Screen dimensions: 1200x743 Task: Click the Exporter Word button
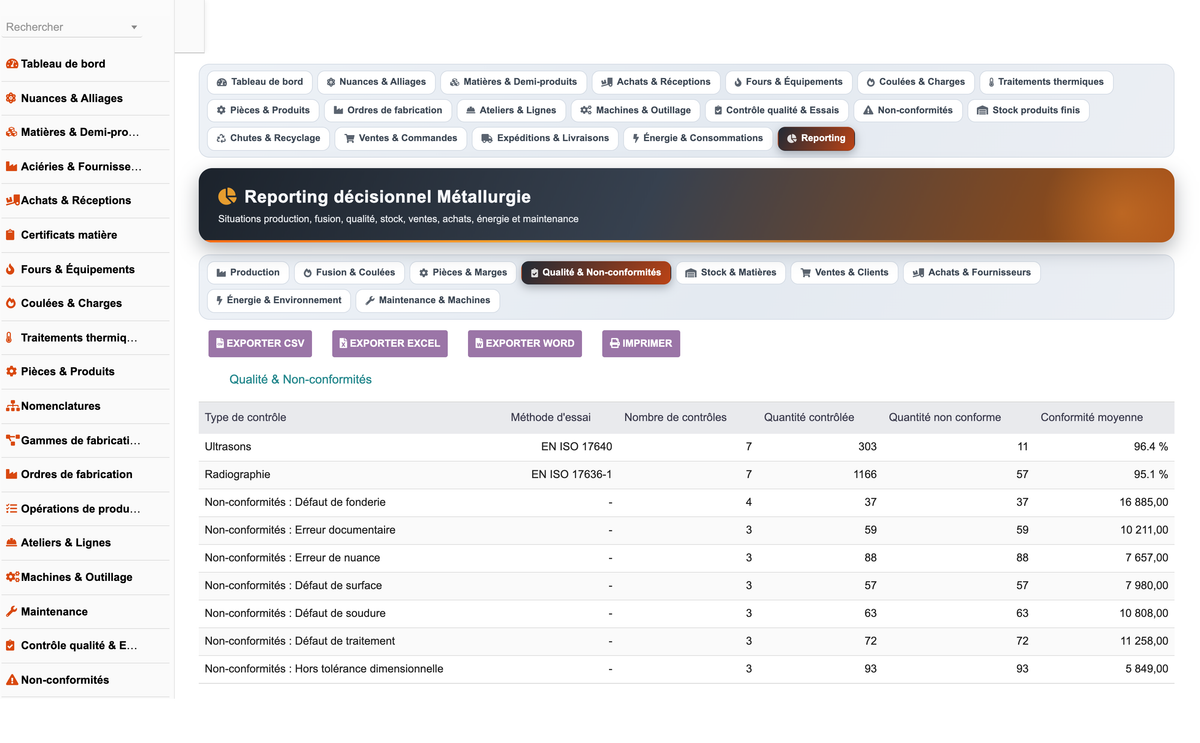[x=525, y=343]
